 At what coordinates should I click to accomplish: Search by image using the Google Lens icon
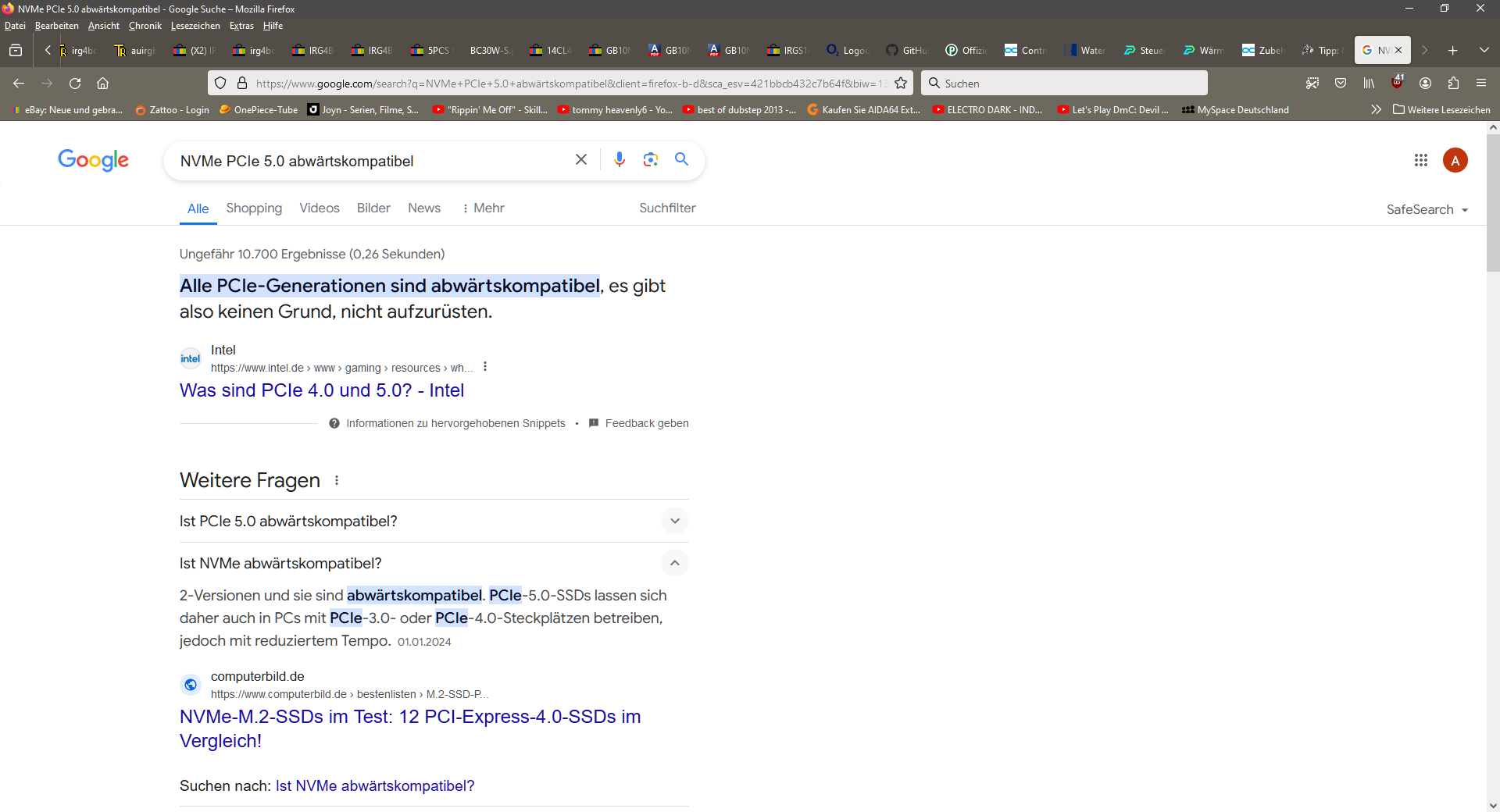(x=651, y=159)
